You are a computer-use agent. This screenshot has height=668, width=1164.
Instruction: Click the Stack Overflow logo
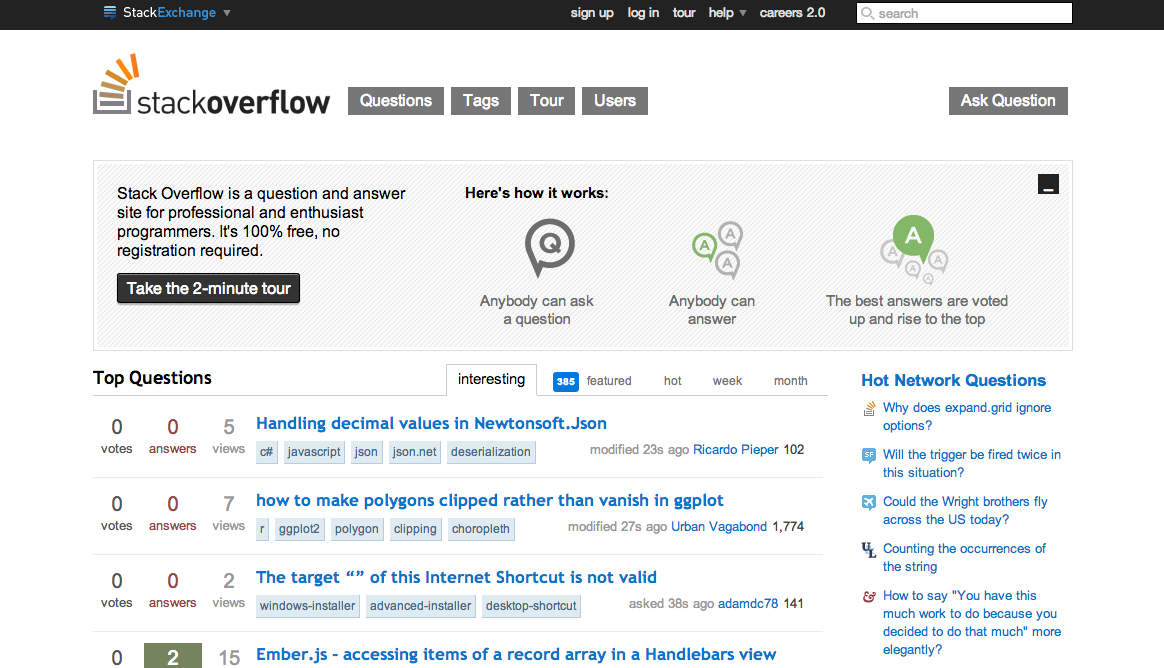coord(212,85)
